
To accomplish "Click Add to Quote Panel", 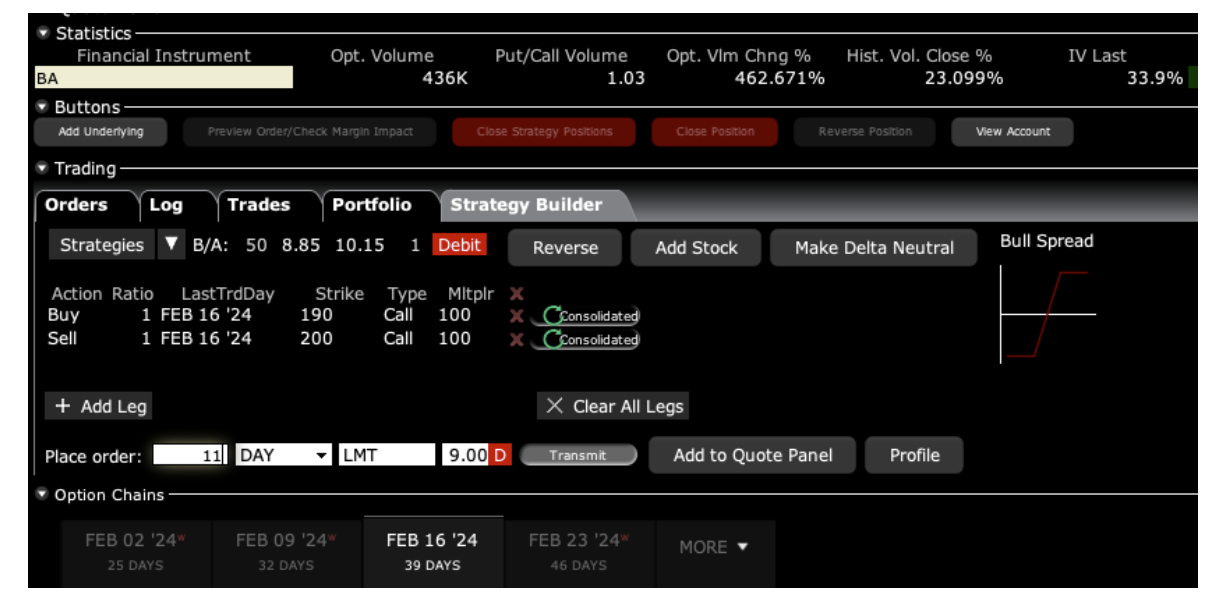I will (x=753, y=455).
